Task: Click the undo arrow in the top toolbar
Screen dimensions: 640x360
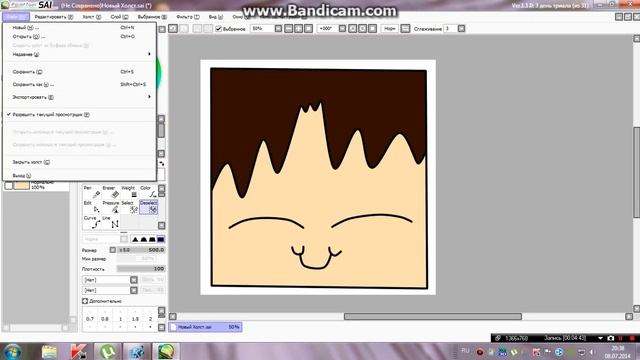Action: (x=173, y=29)
